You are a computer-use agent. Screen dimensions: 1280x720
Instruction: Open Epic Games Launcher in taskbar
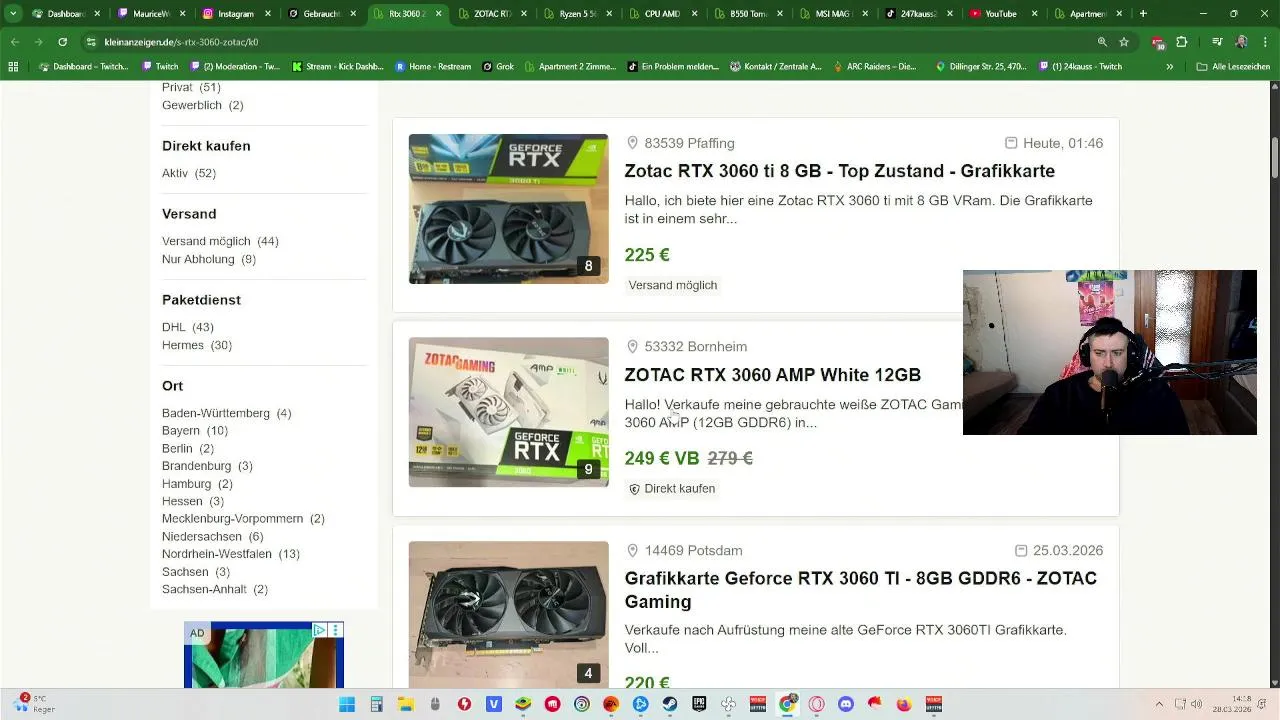(x=699, y=705)
